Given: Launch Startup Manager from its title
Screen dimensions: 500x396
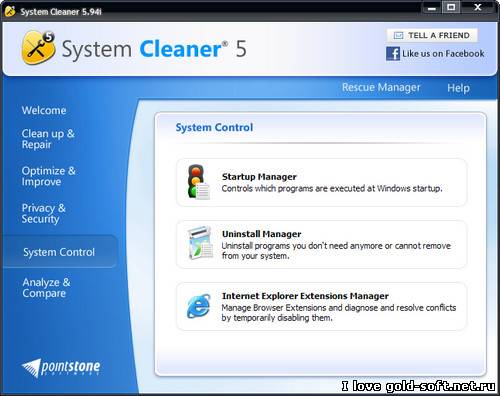Looking at the screenshot, I should coord(259,177).
